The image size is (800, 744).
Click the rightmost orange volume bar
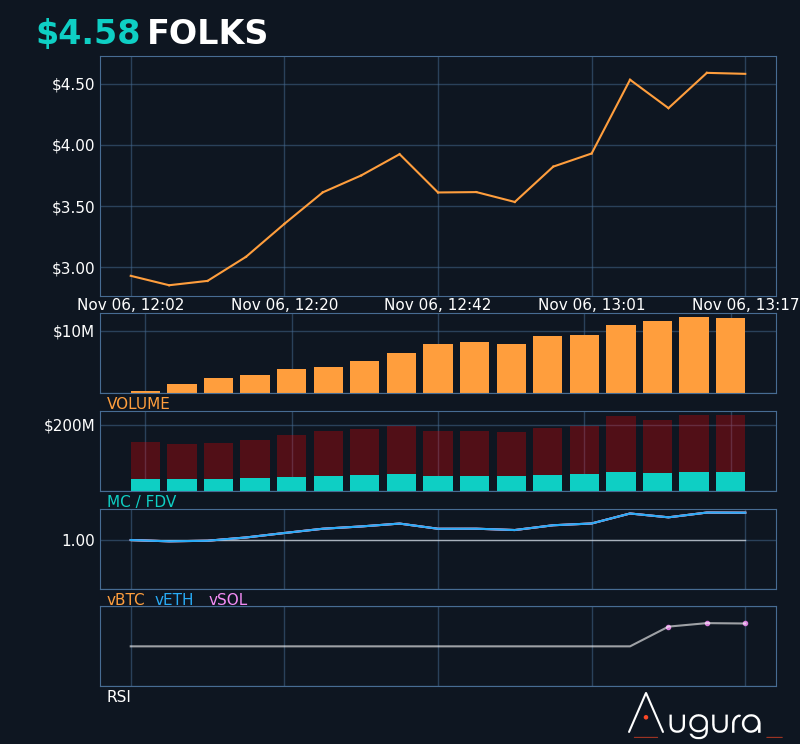(730, 356)
